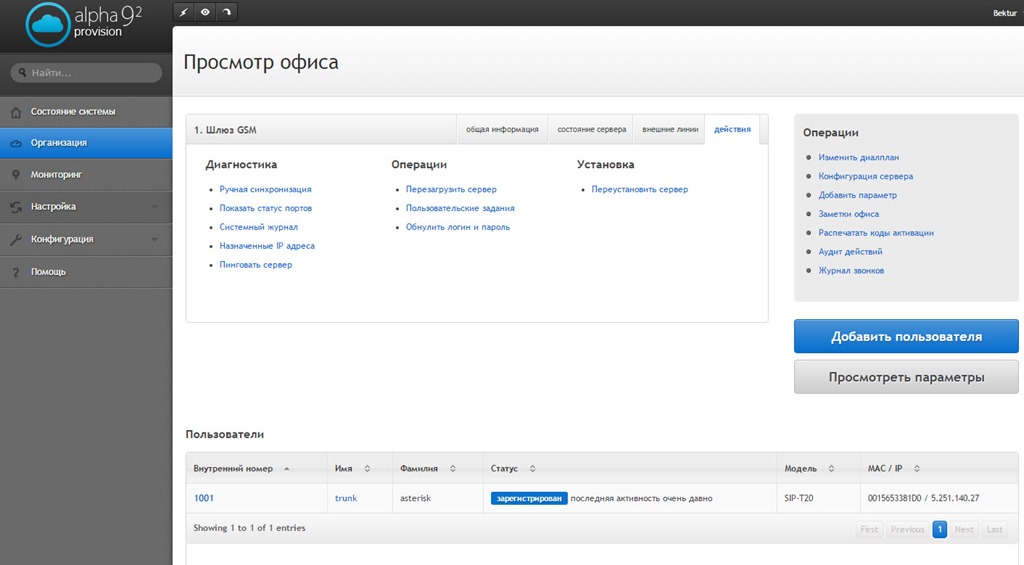Click MAC 001565338100 / 5.251.140.27 cell
1024x565 pixels.
tap(923, 498)
